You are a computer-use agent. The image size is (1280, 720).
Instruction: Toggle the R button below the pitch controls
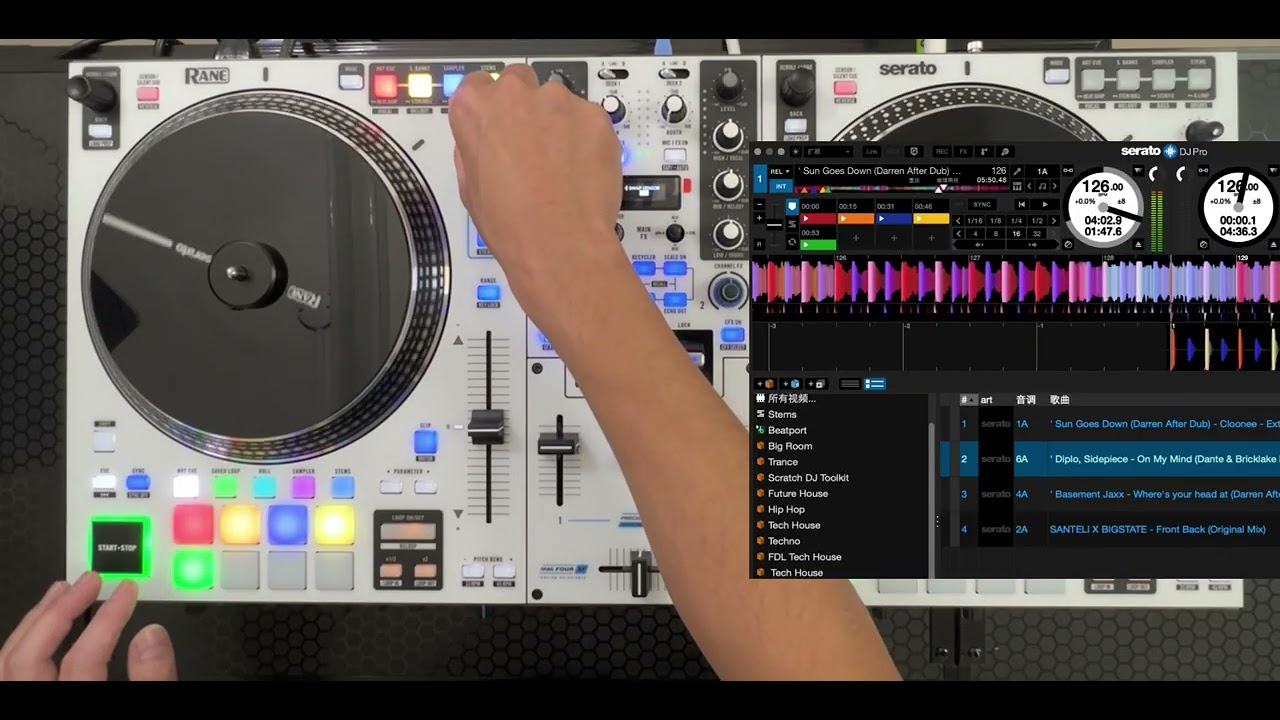(x=759, y=244)
